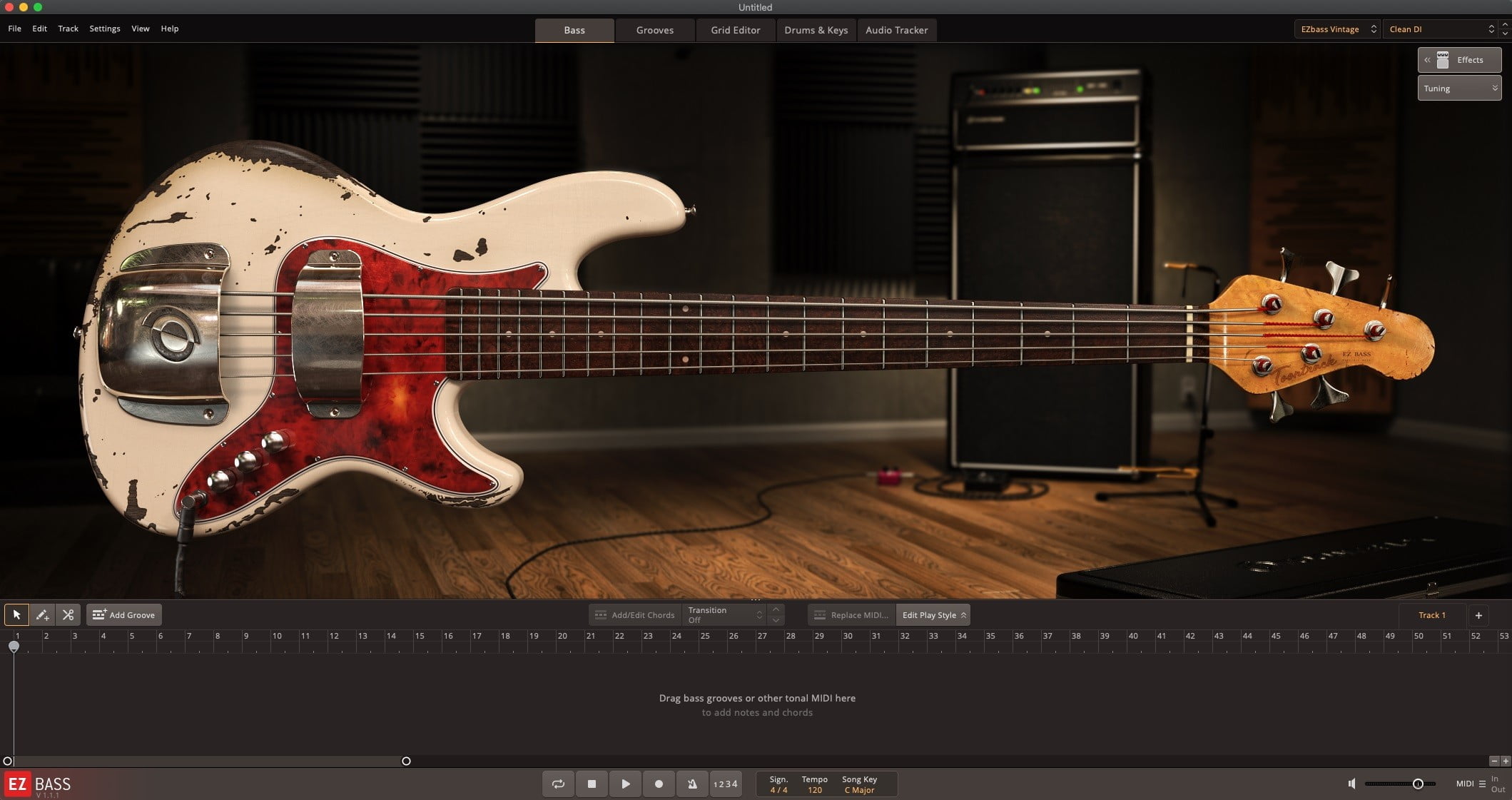Adjust the master volume slider
The height and width of the screenshot is (800, 1512).
tap(1417, 784)
